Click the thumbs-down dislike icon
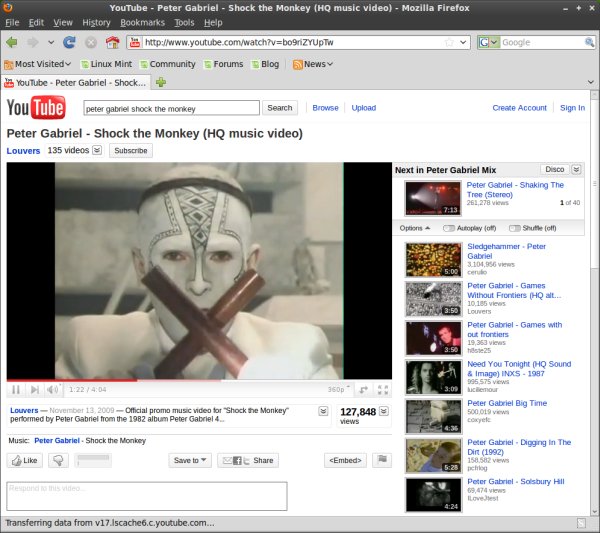The width and height of the screenshot is (600, 533). pos(58,460)
